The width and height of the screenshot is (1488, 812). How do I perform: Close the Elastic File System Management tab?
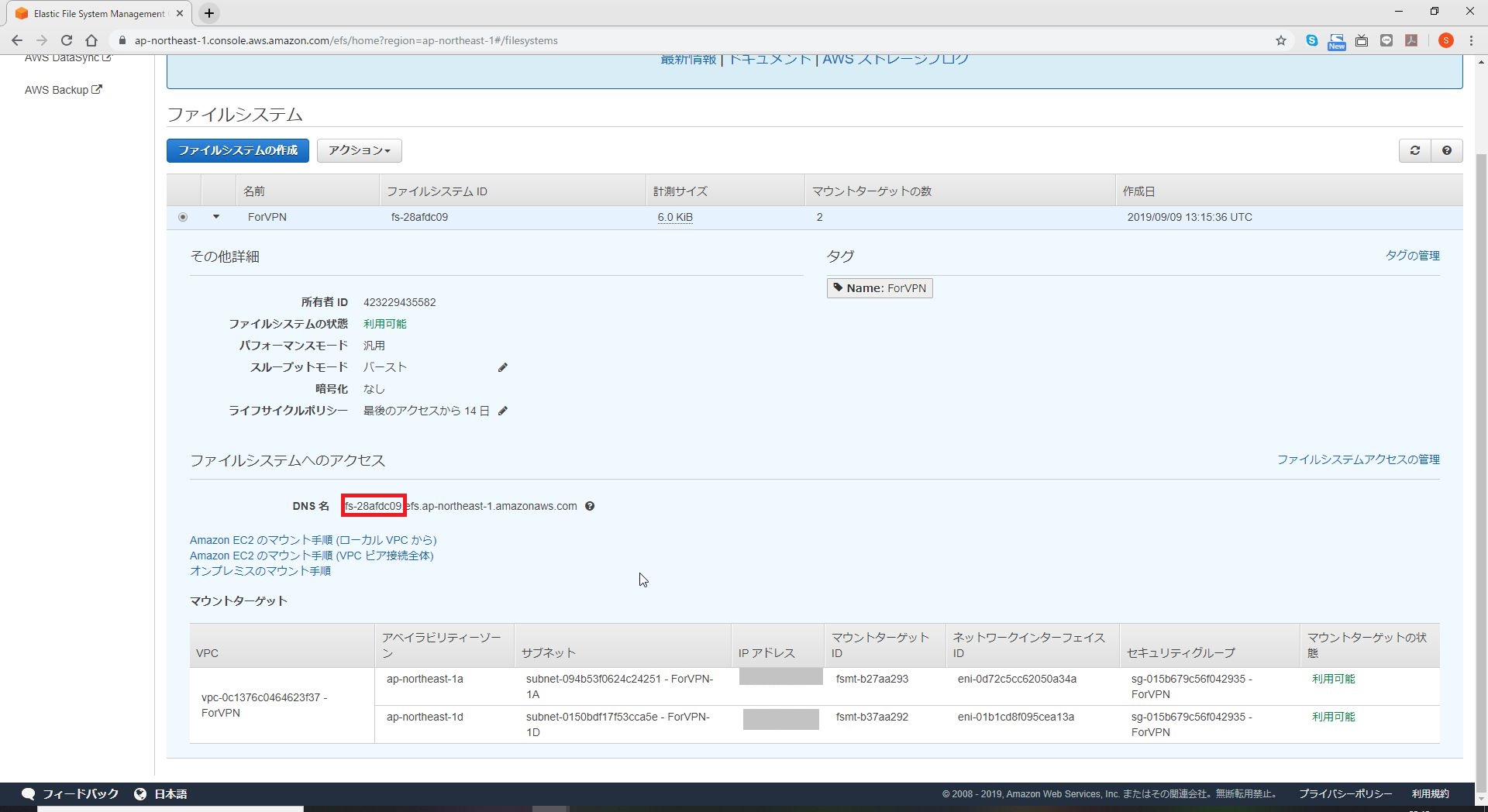coord(180,13)
